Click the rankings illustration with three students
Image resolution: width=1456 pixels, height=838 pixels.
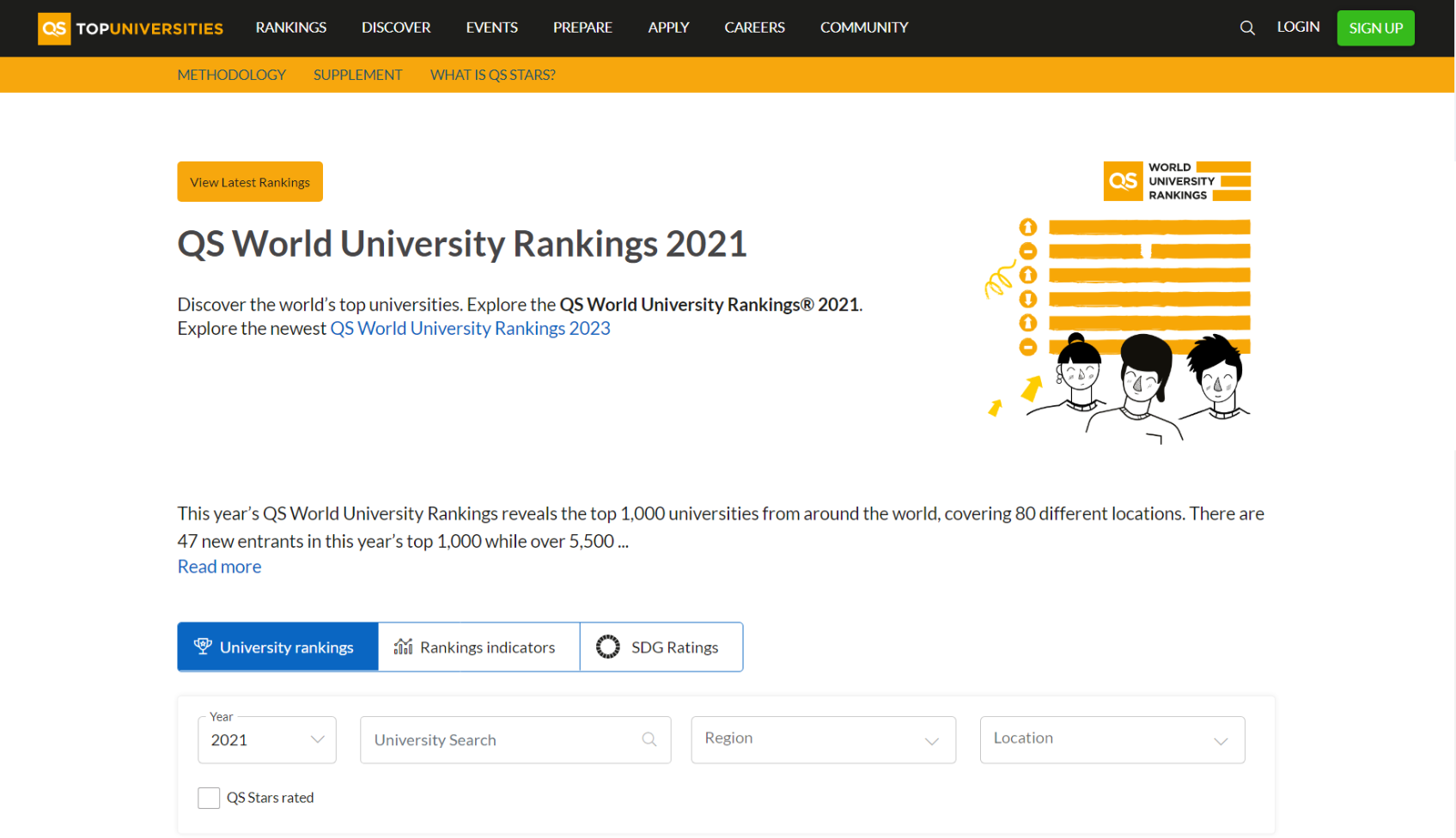[1118, 331]
